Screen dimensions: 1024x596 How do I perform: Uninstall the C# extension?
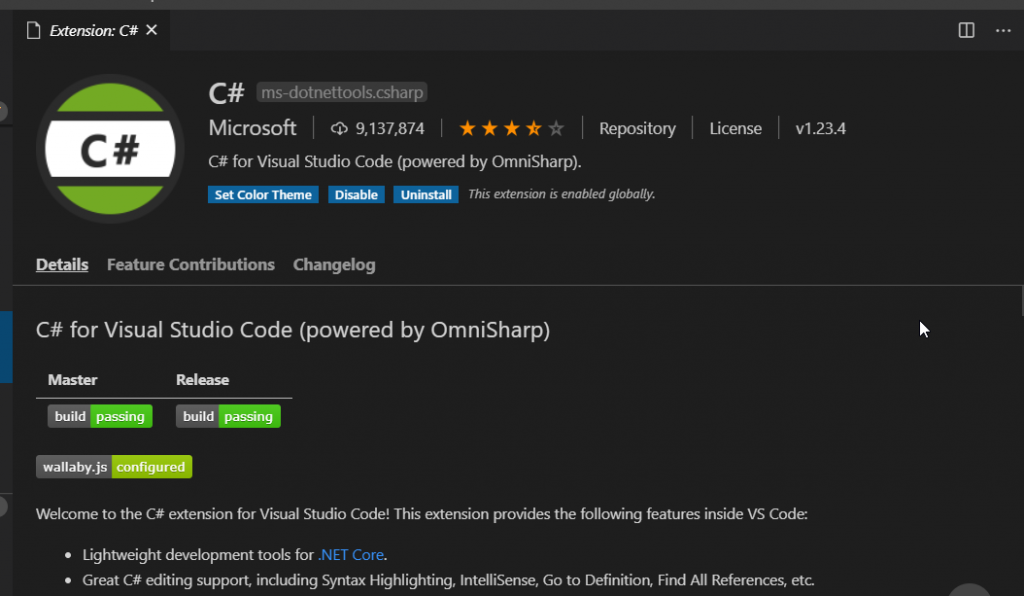pos(426,195)
